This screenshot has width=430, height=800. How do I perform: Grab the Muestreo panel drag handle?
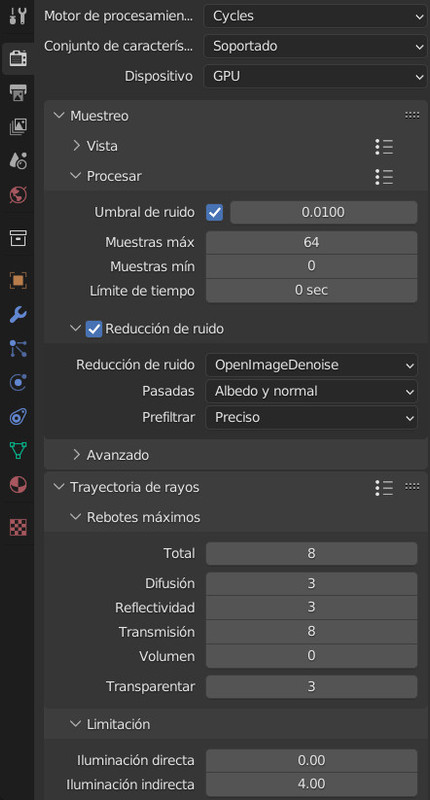click(x=412, y=115)
